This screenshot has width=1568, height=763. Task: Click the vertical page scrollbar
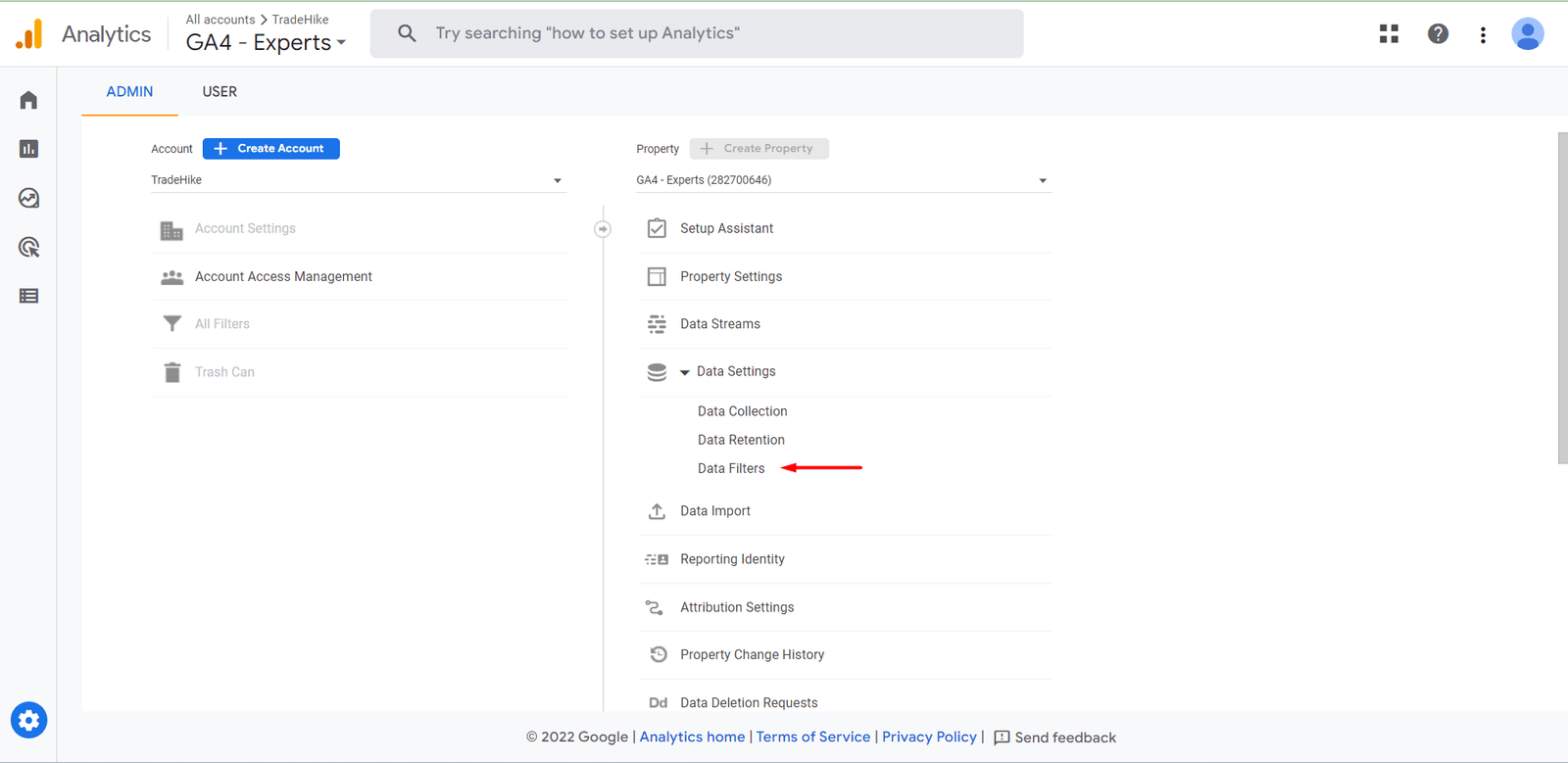pyautogui.click(x=1562, y=298)
